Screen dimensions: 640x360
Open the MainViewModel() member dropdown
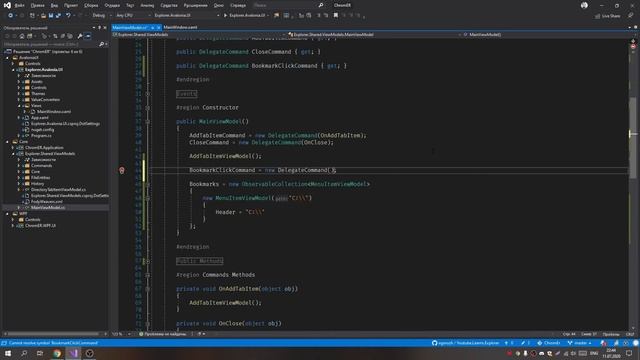(x=545, y=35)
